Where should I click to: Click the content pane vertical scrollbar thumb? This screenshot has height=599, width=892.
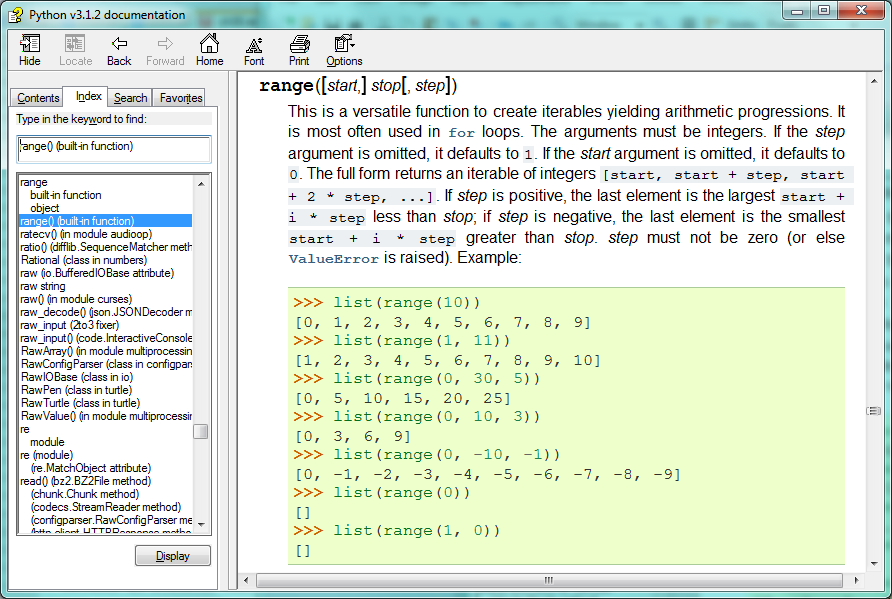tap(873, 411)
